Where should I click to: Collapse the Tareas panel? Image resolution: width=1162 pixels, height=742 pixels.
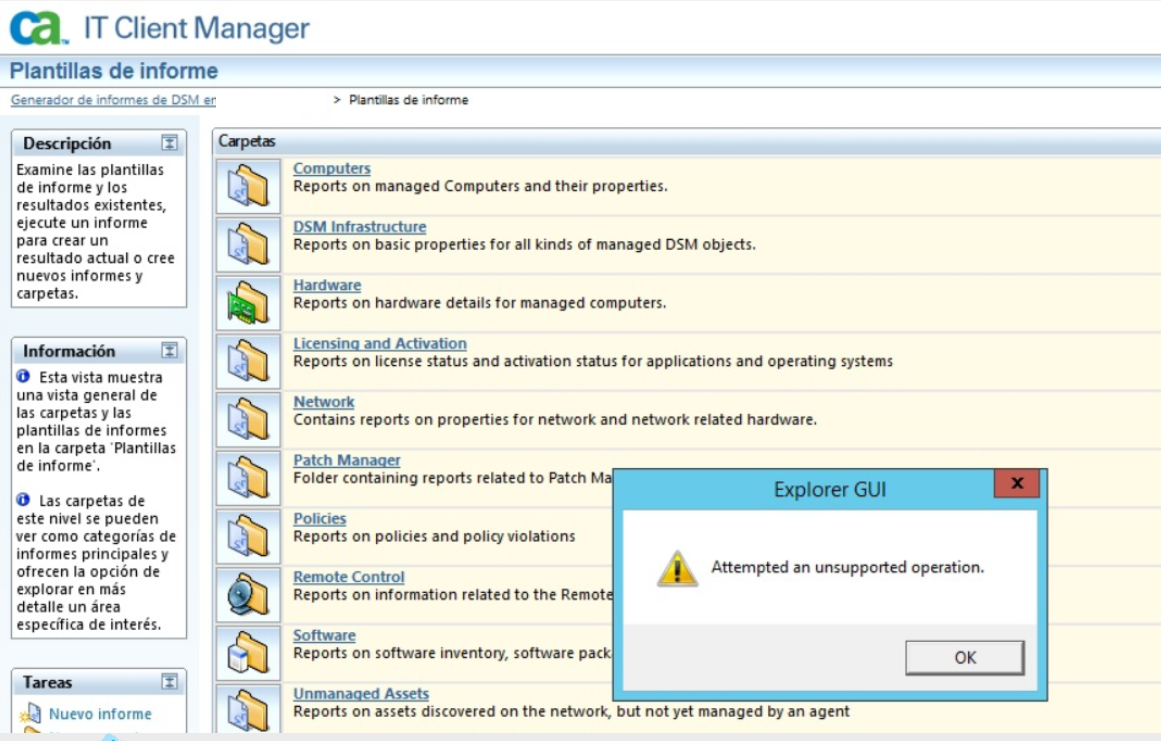tap(170, 682)
